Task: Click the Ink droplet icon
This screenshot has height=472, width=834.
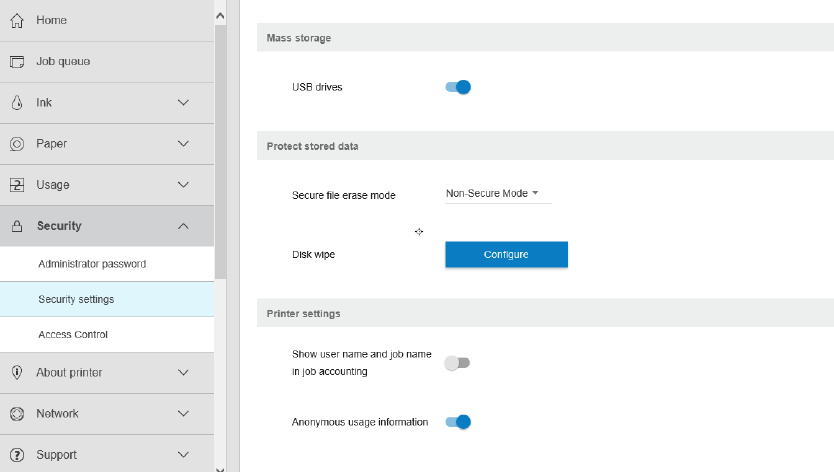Action: coord(17,103)
